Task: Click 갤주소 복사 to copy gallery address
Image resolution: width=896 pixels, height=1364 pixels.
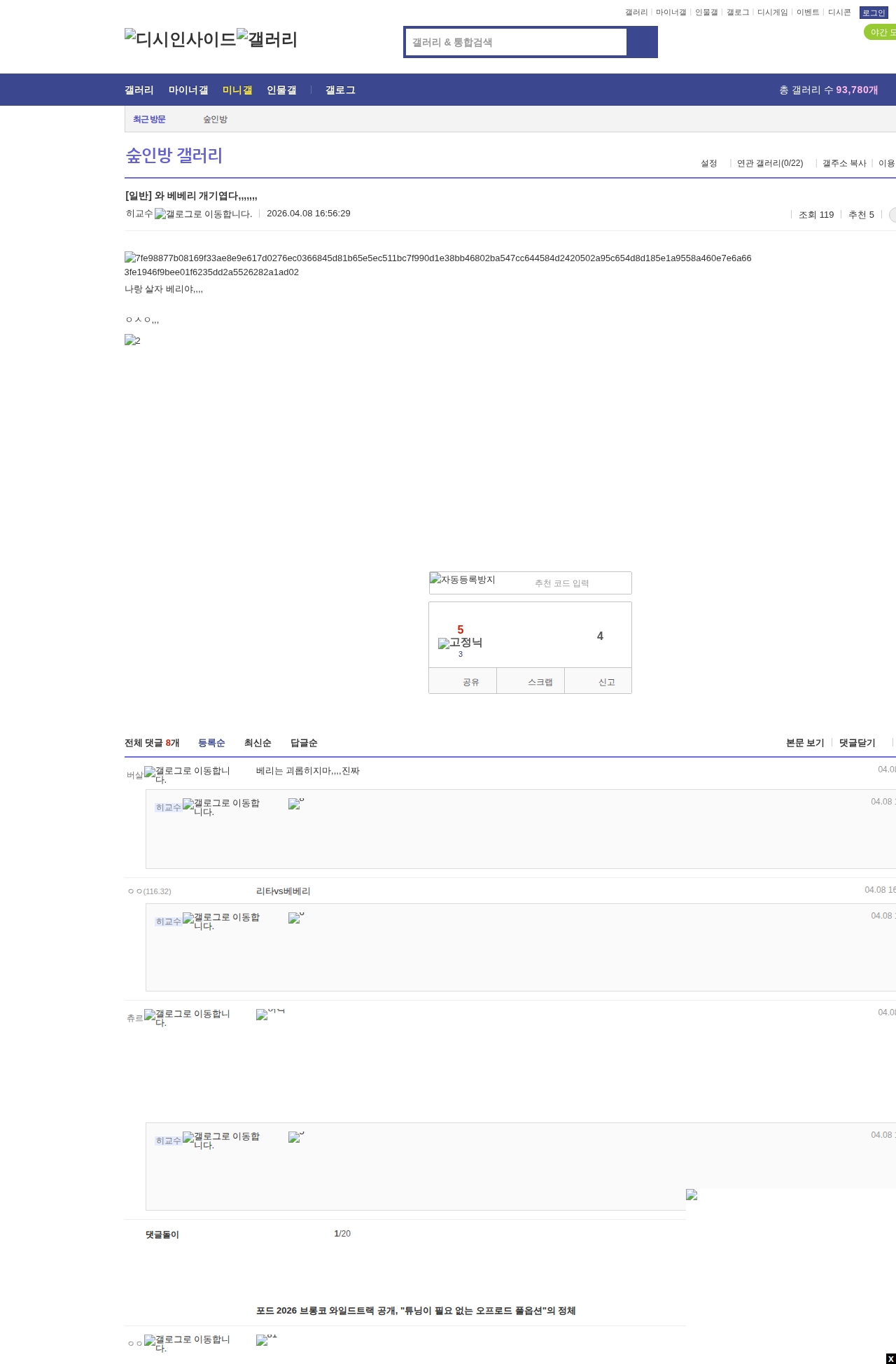Action: [x=844, y=164]
